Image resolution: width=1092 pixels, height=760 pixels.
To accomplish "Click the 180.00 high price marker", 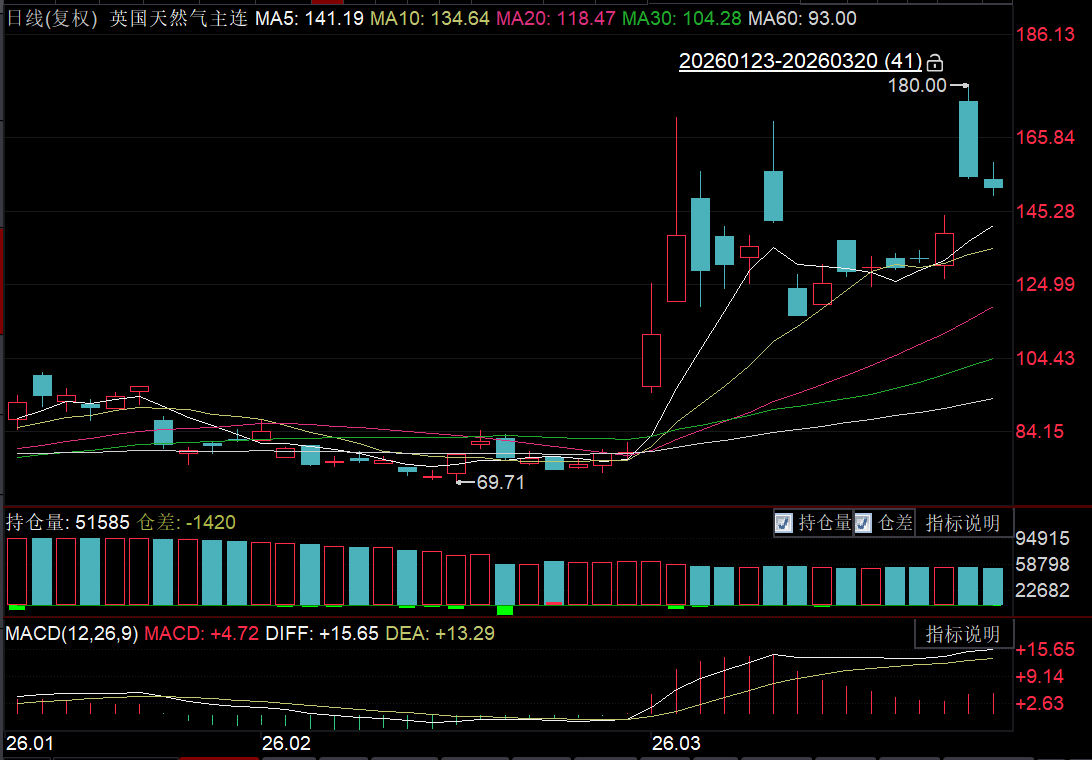I will pyautogui.click(x=917, y=86).
